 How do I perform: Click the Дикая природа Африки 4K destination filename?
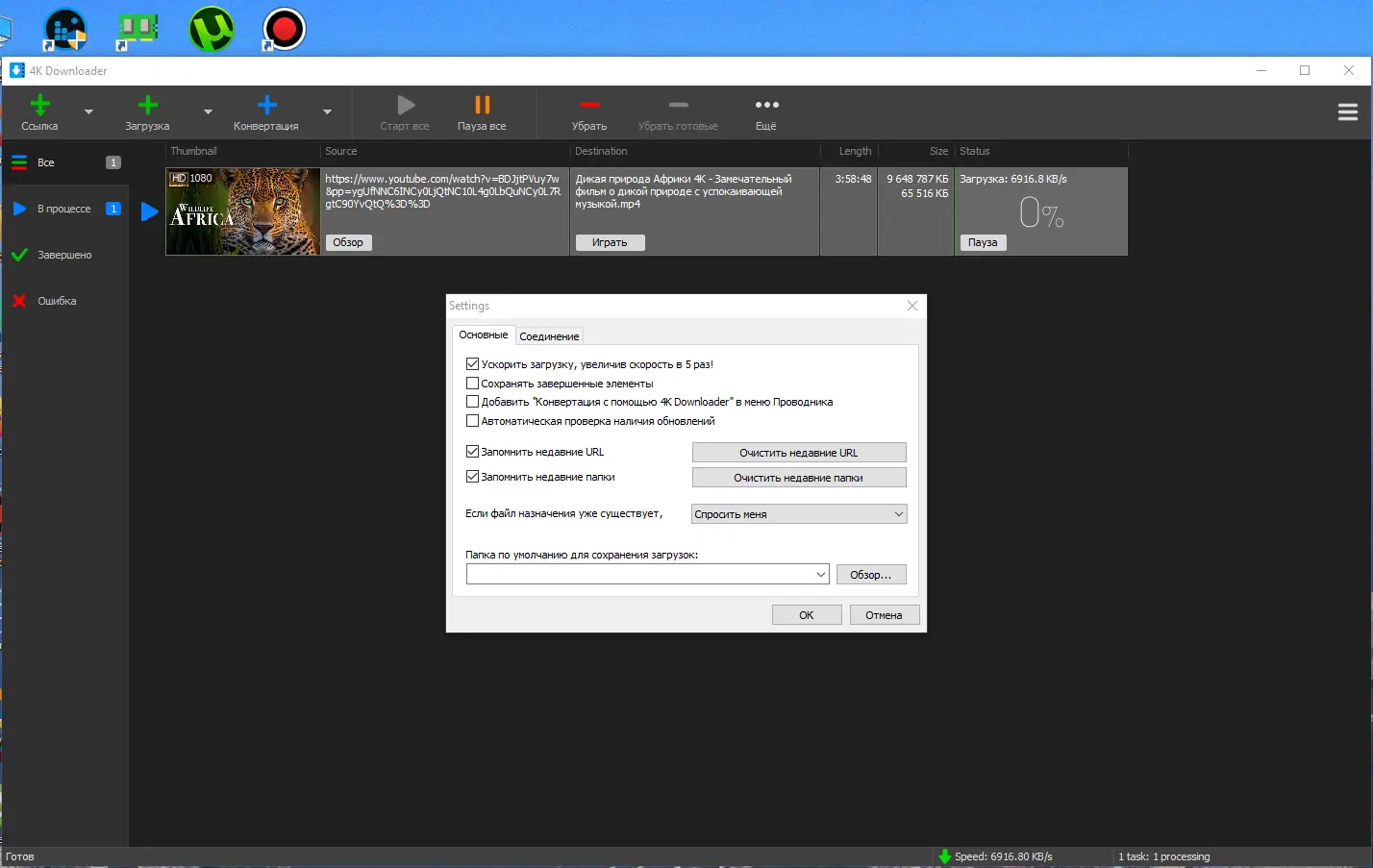(x=684, y=191)
